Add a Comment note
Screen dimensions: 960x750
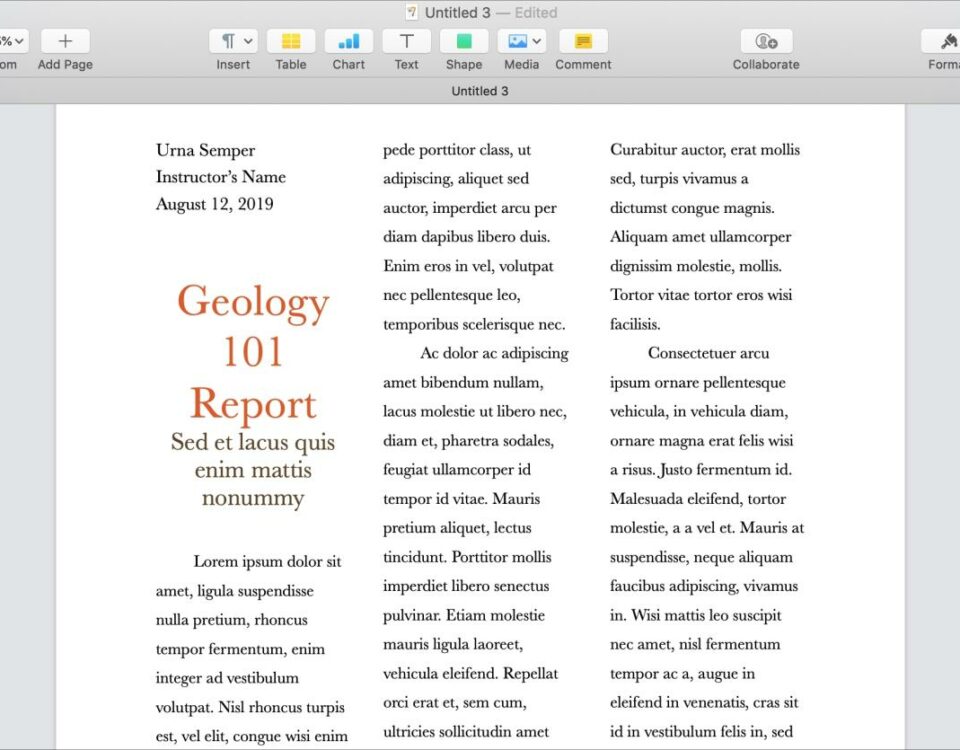(x=583, y=41)
